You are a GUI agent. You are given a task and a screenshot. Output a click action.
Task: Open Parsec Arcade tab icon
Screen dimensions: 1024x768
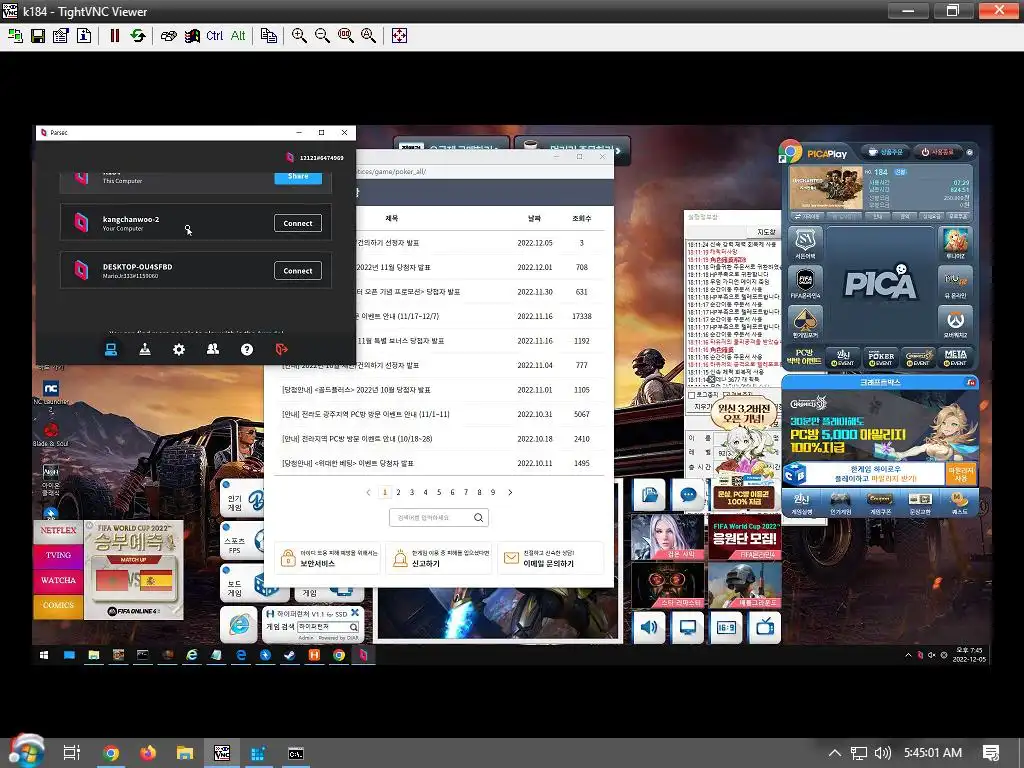[145, 350]
